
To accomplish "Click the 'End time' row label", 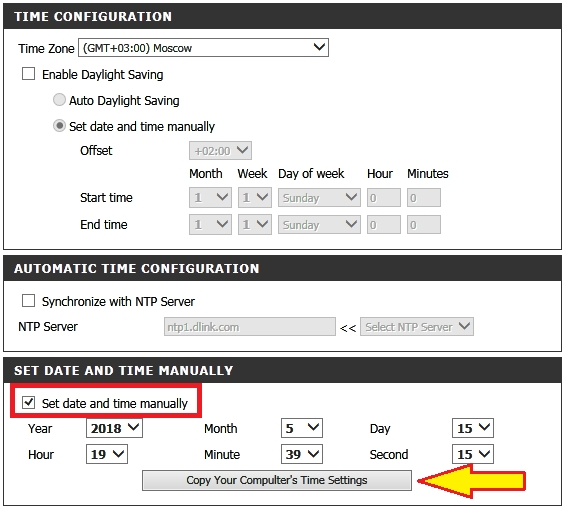I will (x=104, y=225).
